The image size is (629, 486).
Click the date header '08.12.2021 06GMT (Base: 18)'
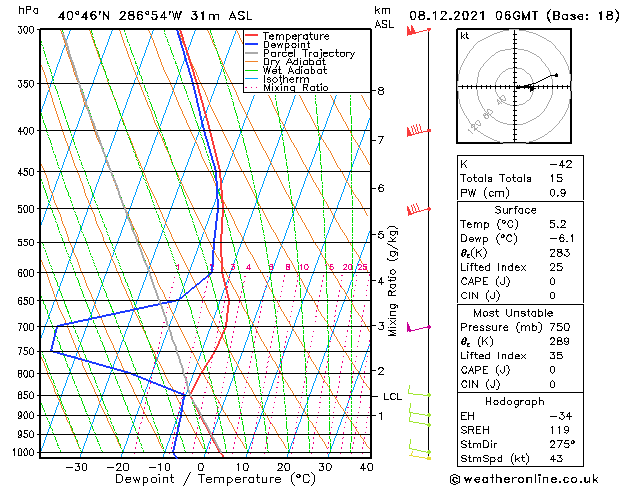tap(514, 16)
